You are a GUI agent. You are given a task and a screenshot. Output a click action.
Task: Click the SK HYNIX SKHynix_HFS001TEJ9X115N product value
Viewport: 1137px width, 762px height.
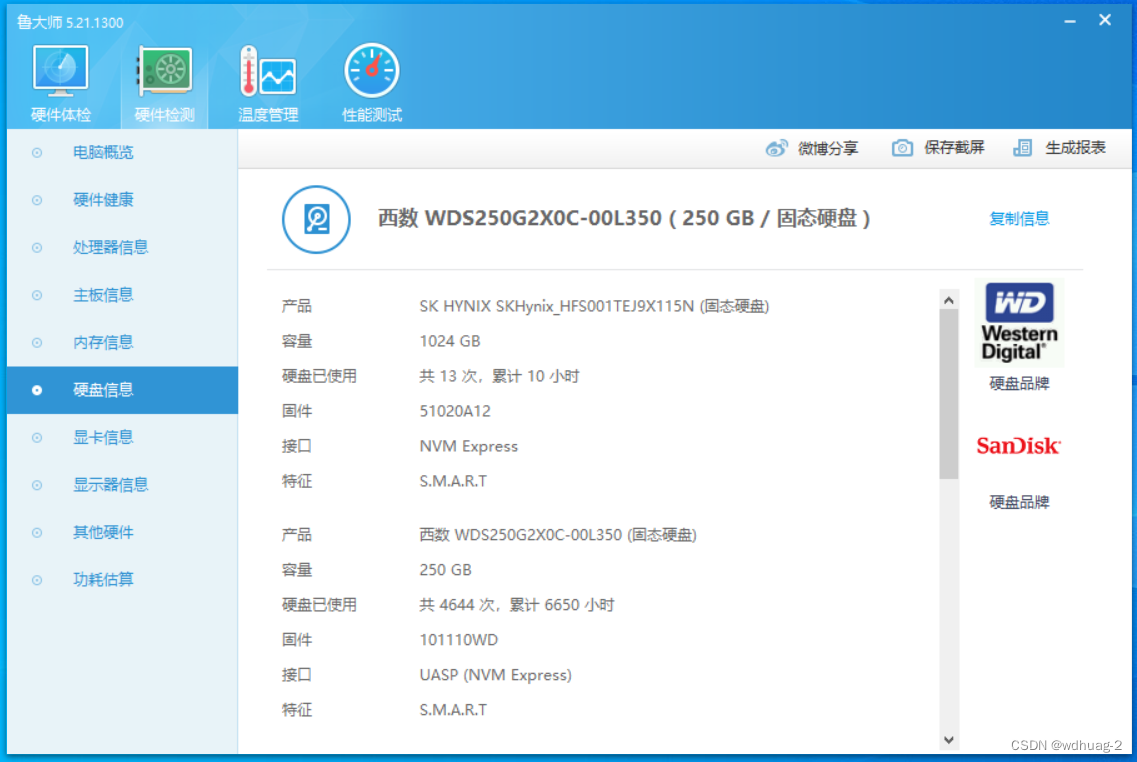tap(594, 306)
